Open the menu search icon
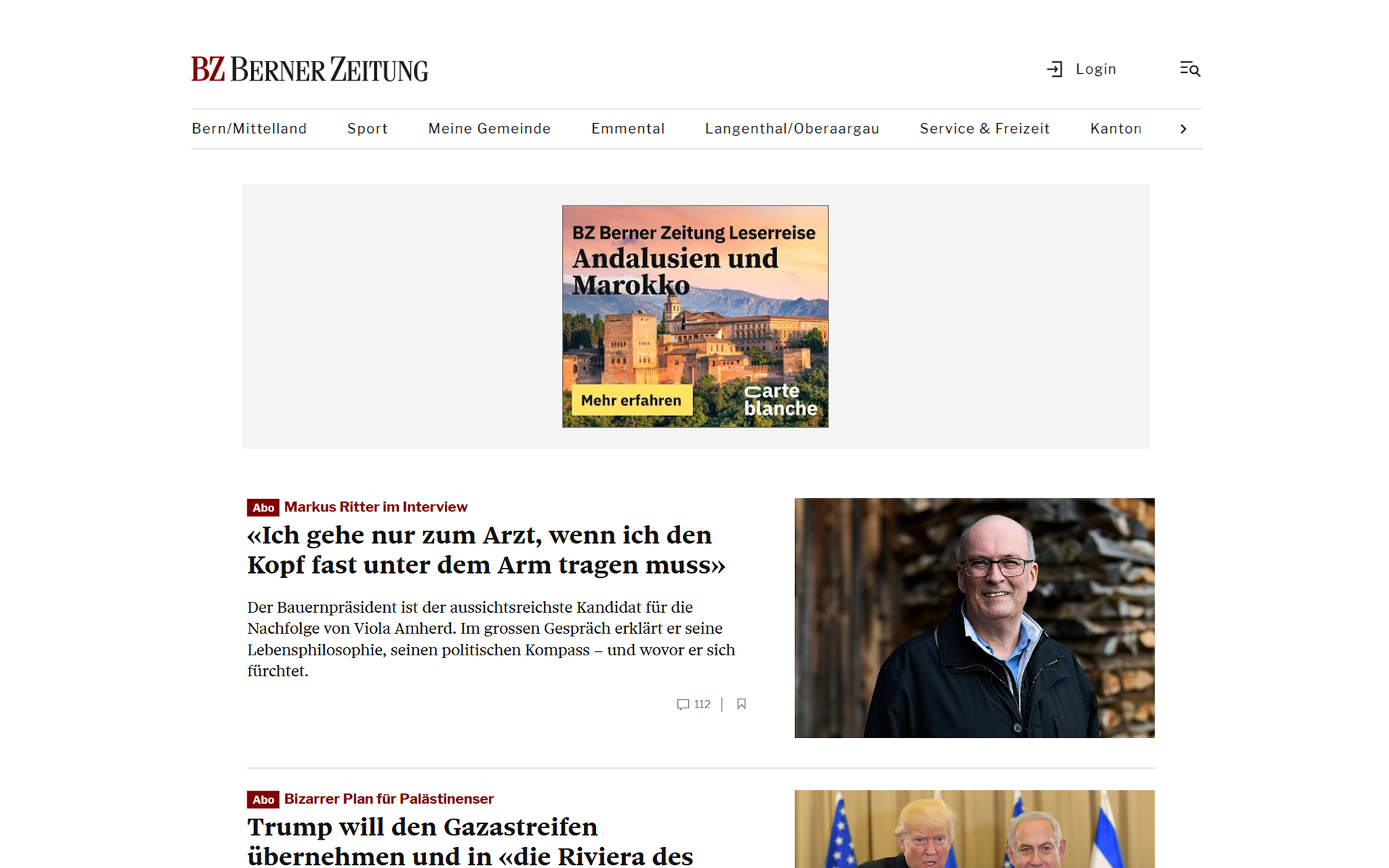1389x868 pixels. pyautogui.click(x=1189, y=69)
